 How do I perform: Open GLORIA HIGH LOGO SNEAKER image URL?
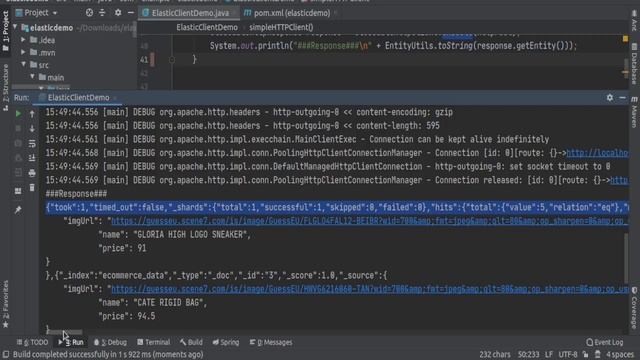click(x=369, y=221)
